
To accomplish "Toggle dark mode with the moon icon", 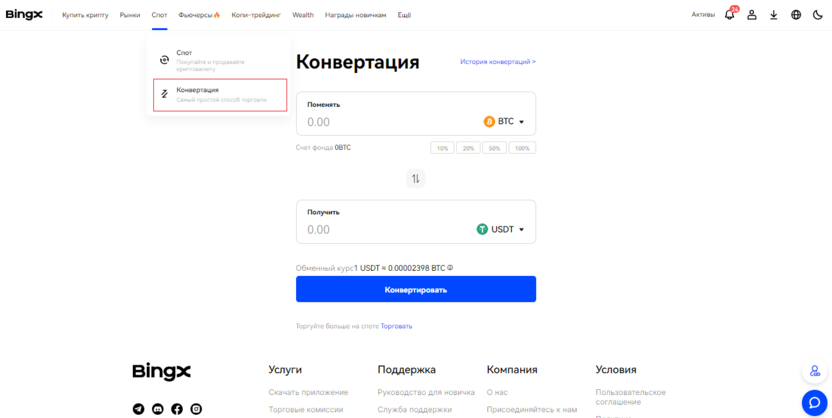I will click(818, 15).
